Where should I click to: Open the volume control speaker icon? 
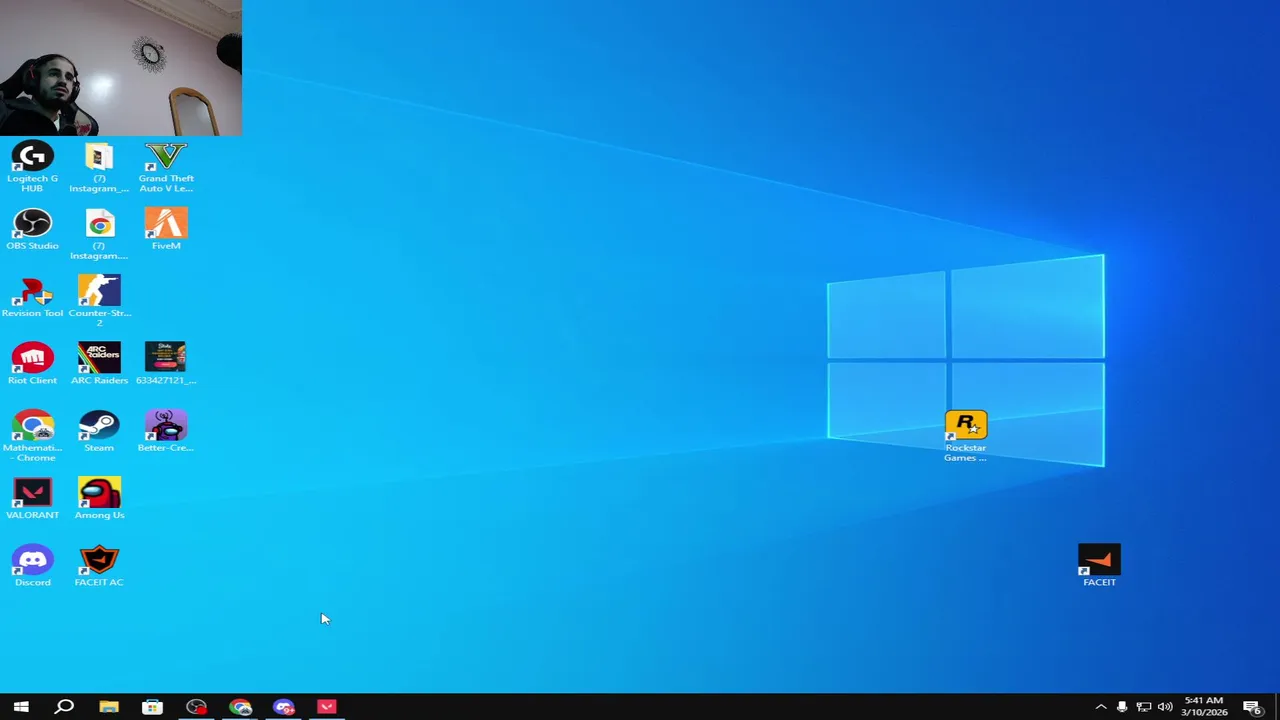(1165, 707)
